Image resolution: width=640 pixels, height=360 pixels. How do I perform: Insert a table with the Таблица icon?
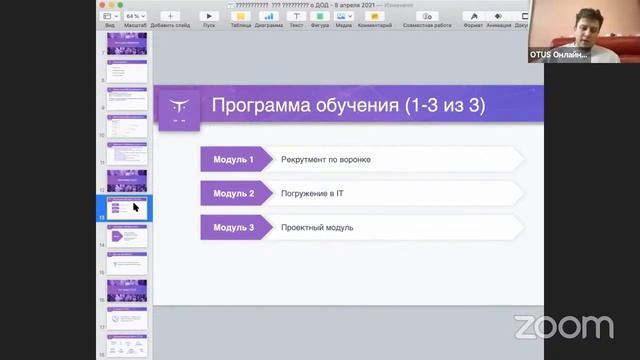[x=241, y=16]
